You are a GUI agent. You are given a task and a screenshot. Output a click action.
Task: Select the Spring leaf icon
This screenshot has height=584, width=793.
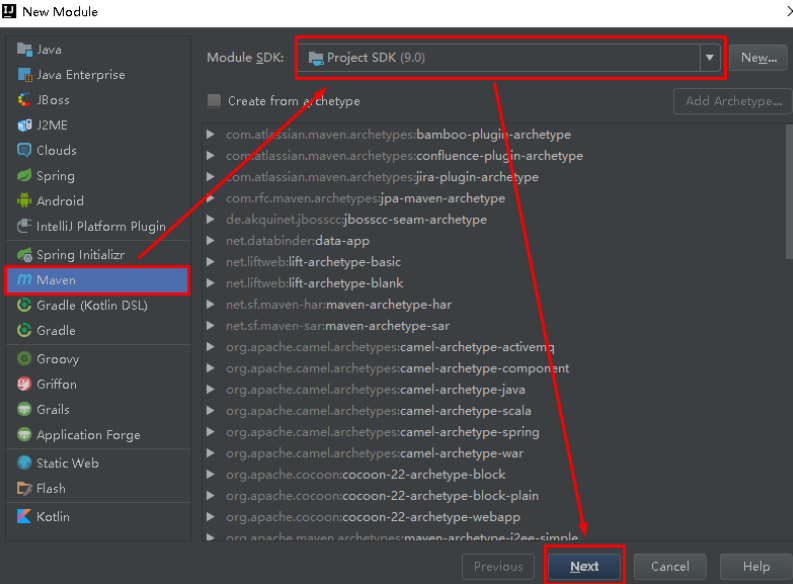[24, 175]
